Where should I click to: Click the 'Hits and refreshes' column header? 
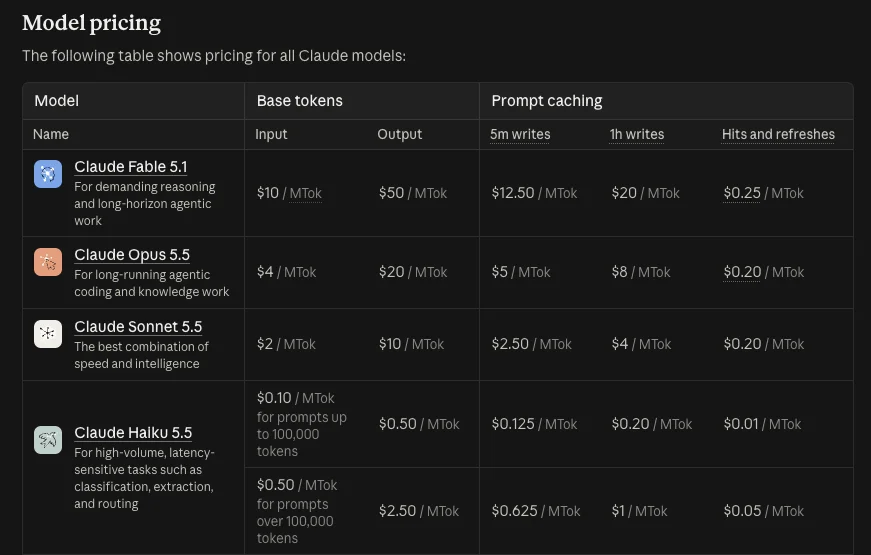click(x=778, y=134)
